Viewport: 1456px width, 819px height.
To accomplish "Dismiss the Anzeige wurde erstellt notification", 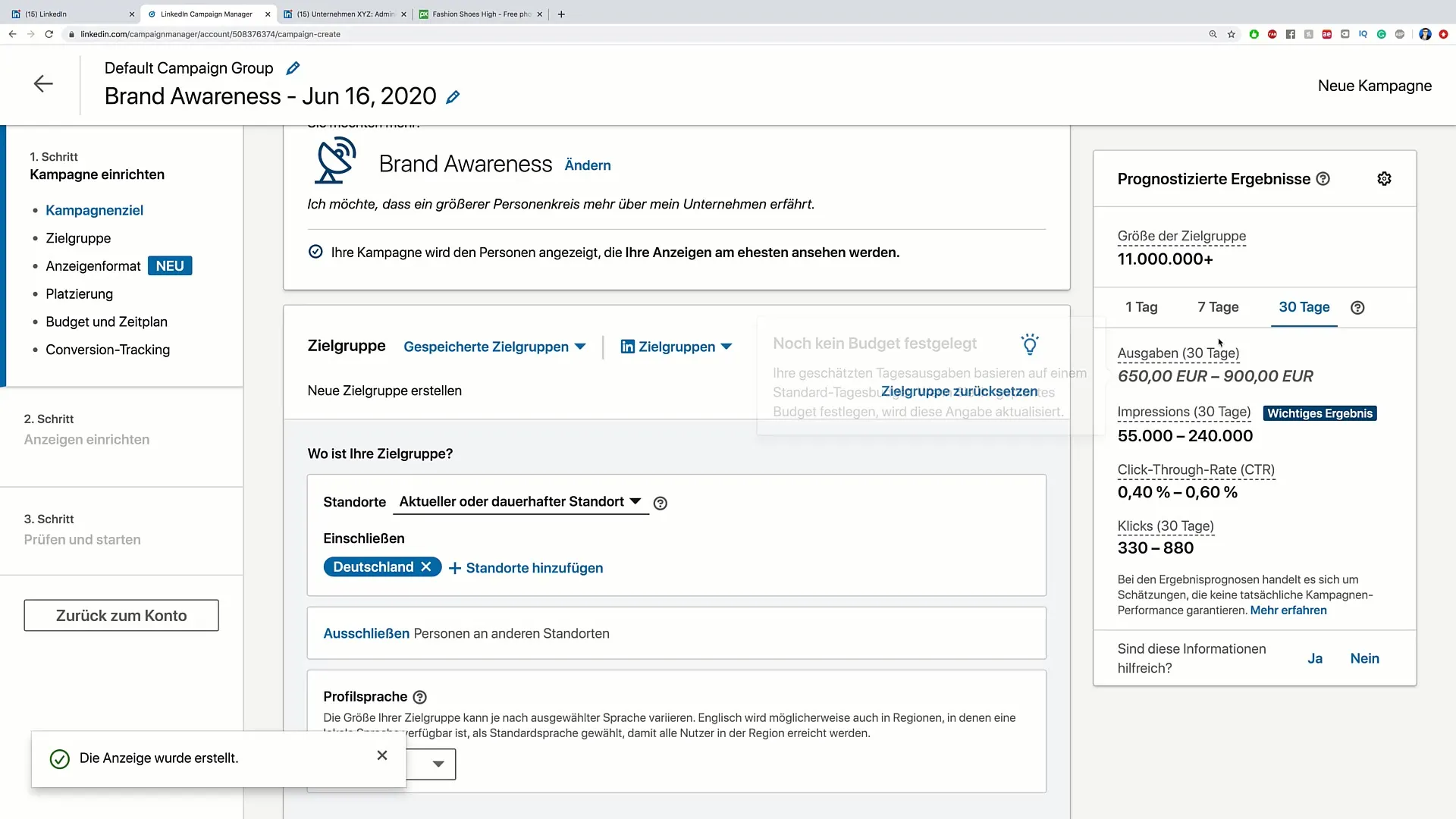I will tap(382, 755).
